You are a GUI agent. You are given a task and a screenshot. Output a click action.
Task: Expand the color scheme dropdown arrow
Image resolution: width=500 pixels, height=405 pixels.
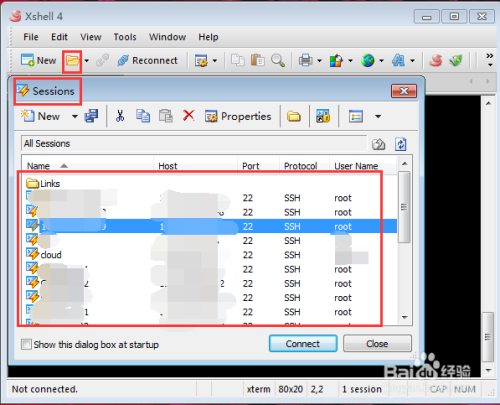(x=350, y=61)
